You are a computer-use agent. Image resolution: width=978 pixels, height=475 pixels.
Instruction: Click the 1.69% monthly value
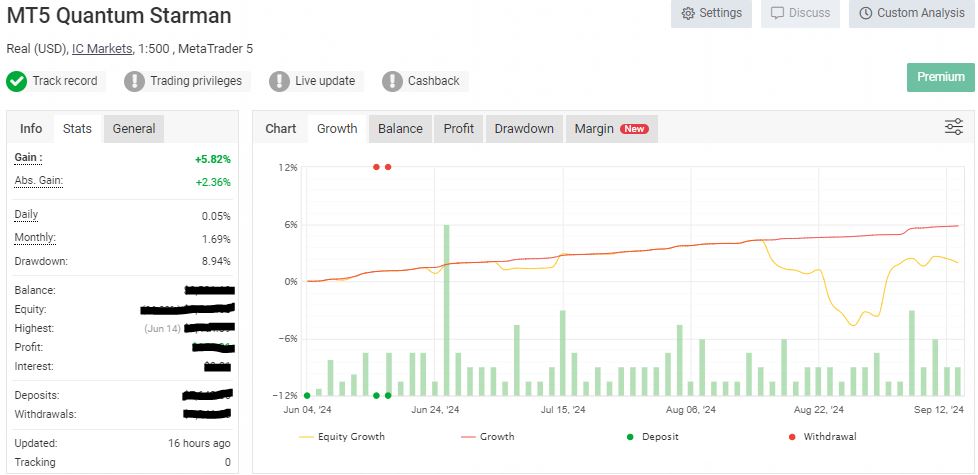216,239
